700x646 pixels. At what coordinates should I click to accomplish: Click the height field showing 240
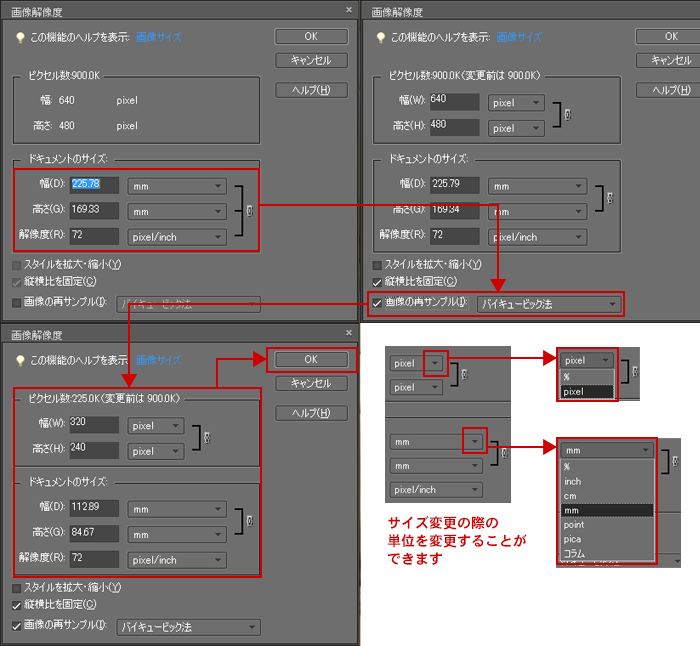(94, 450)
